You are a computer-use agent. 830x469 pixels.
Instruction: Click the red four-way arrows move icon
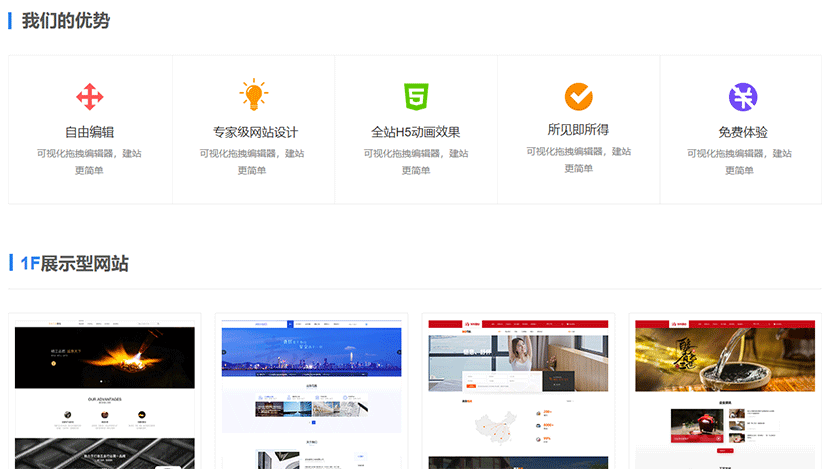pyautogui.click(x=90, y=97)
